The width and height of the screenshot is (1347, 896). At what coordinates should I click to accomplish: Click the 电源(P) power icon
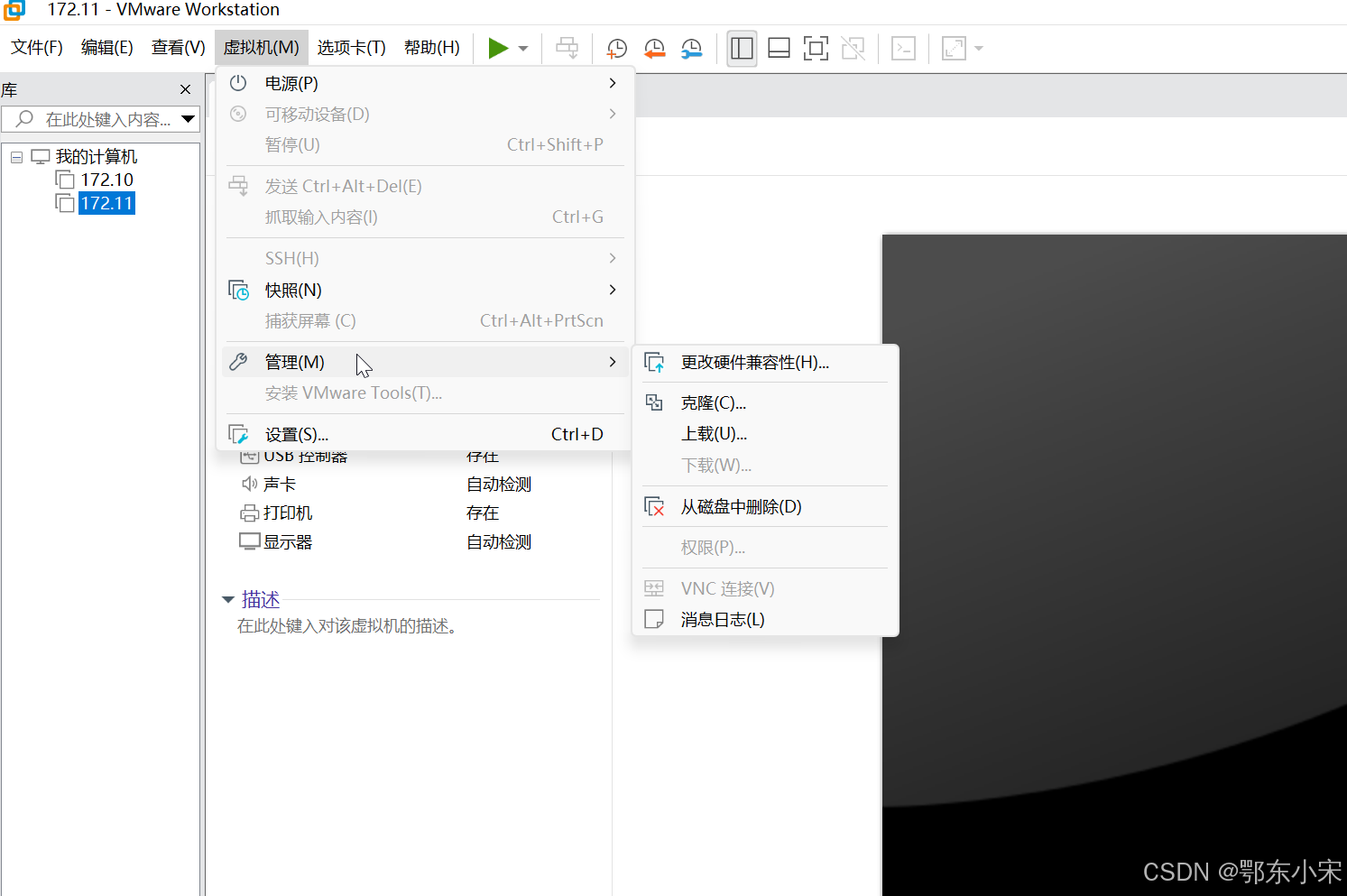[238, 83]
